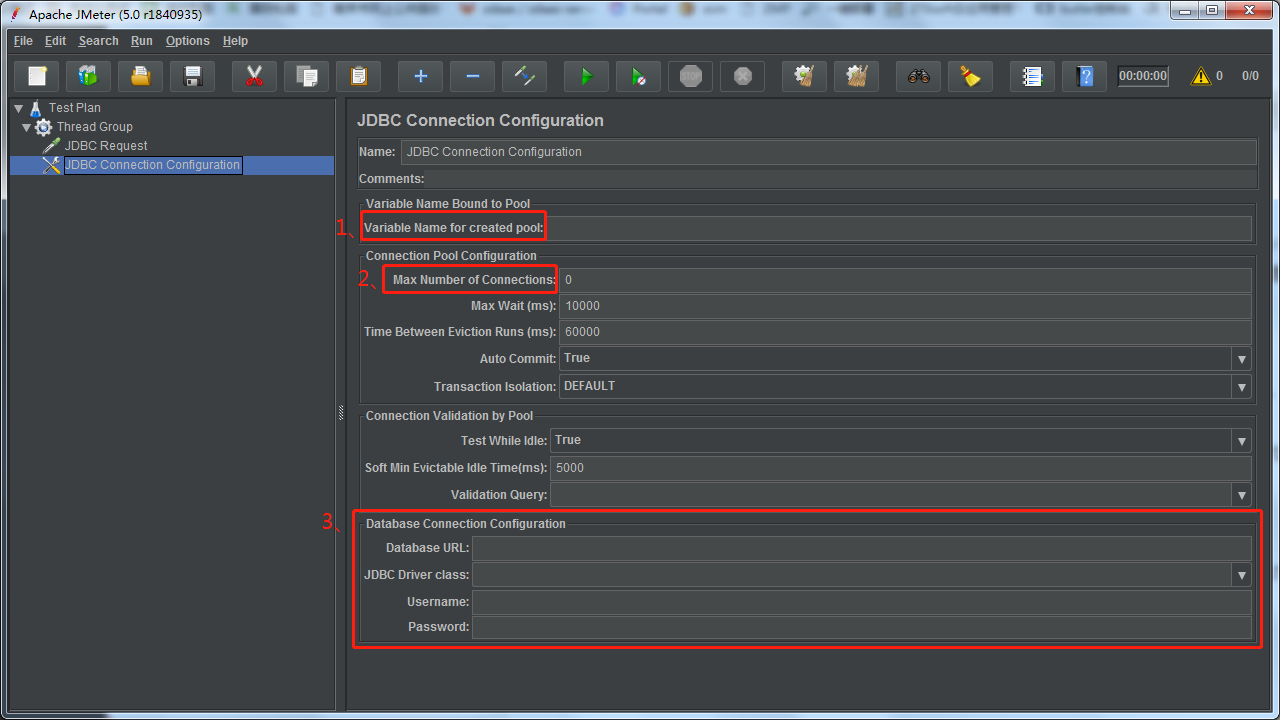
Task: Click the JDBC Connection Configuration panel title
Action: click(x=480, y=120)
